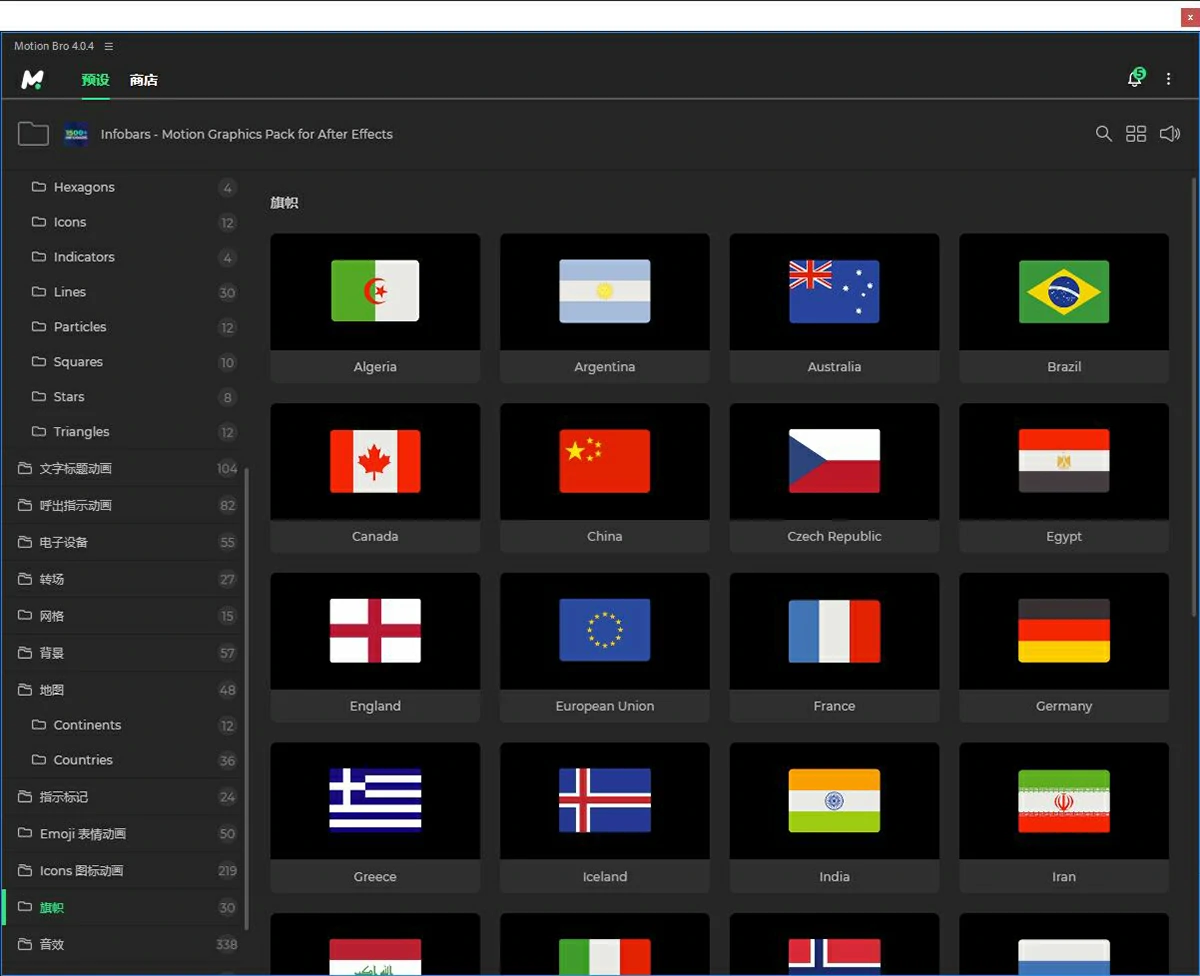Toggle preview sound speaker icon

point(1169,134)
